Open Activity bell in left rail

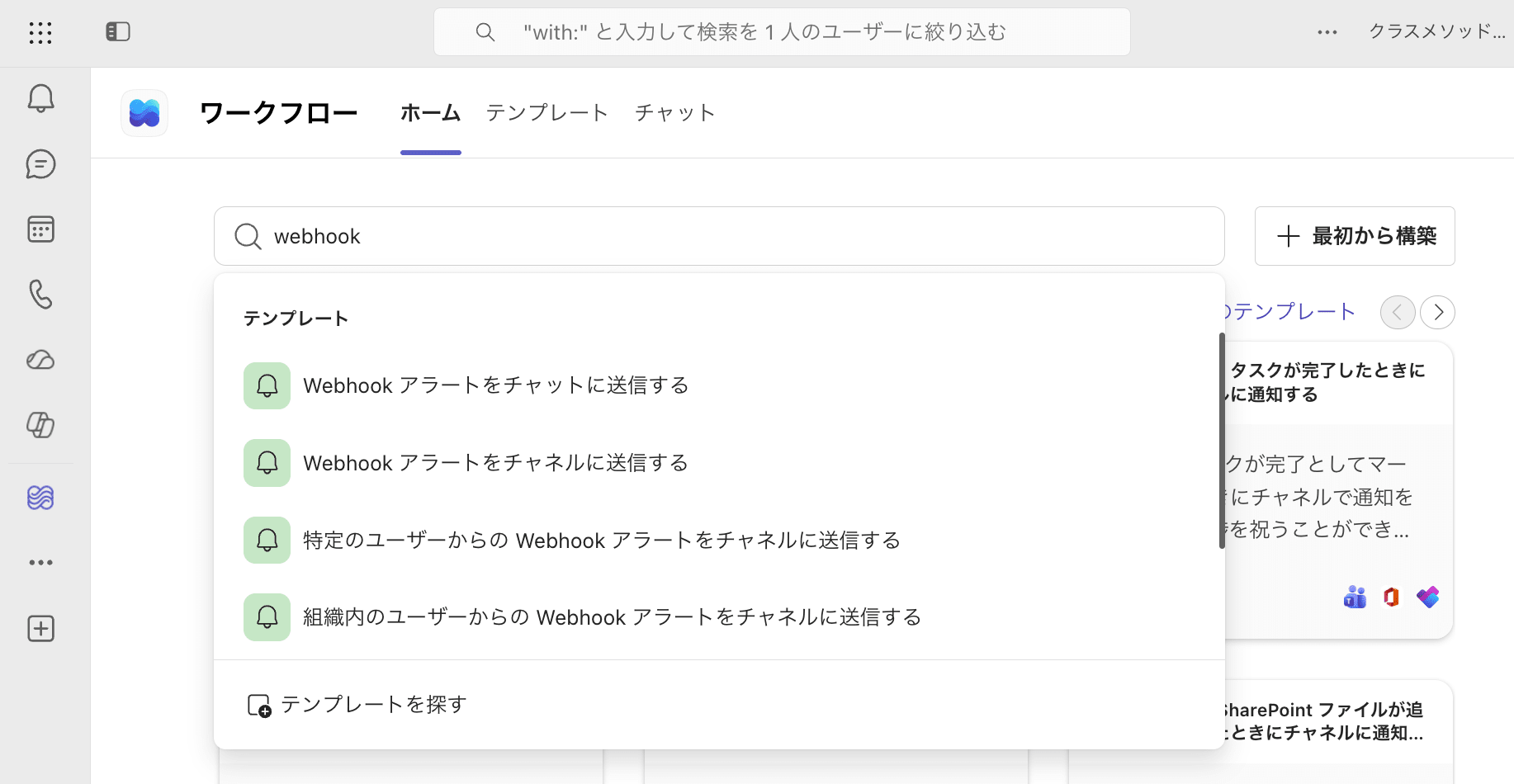click(x=40, y=98)
